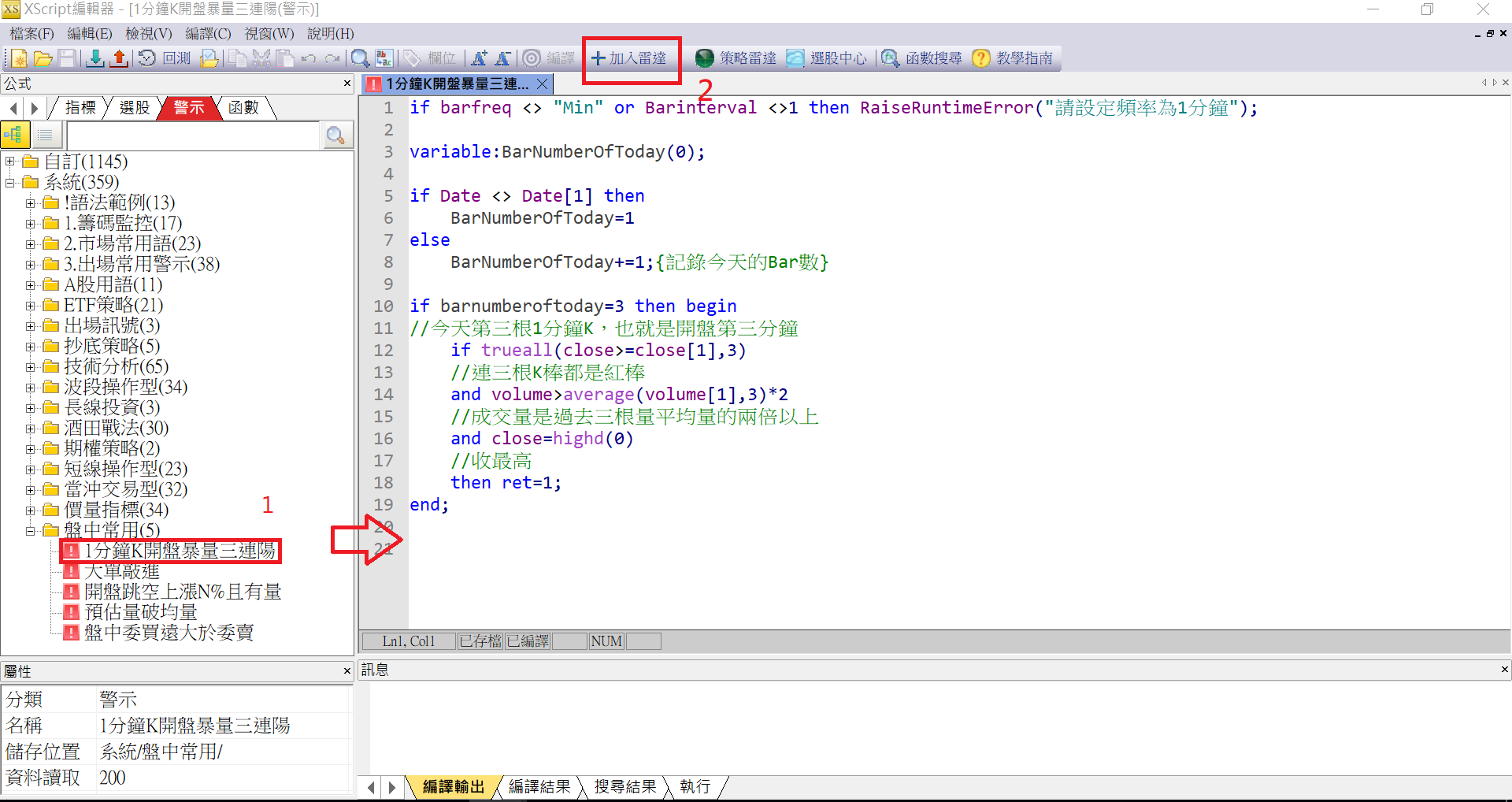The height and width of the screenshot is (802, 1512).
Task: Click the magnifier Find icon in toolbar
Action: coord(360,58)
